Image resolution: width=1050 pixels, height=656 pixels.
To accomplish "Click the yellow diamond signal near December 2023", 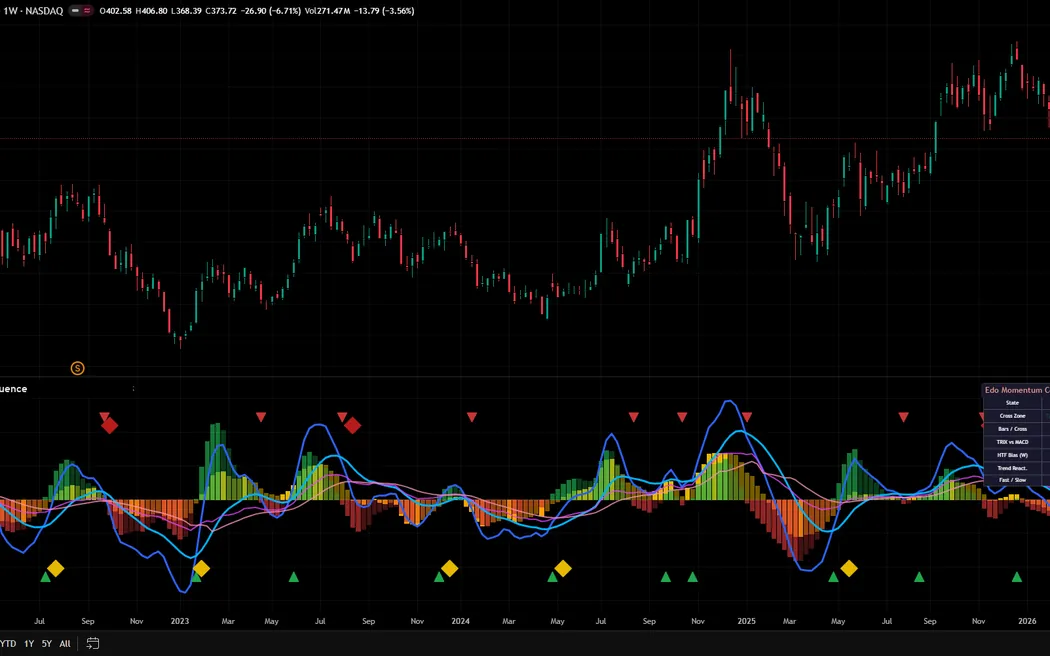I will pyautogui.click(x=450, y=568).
